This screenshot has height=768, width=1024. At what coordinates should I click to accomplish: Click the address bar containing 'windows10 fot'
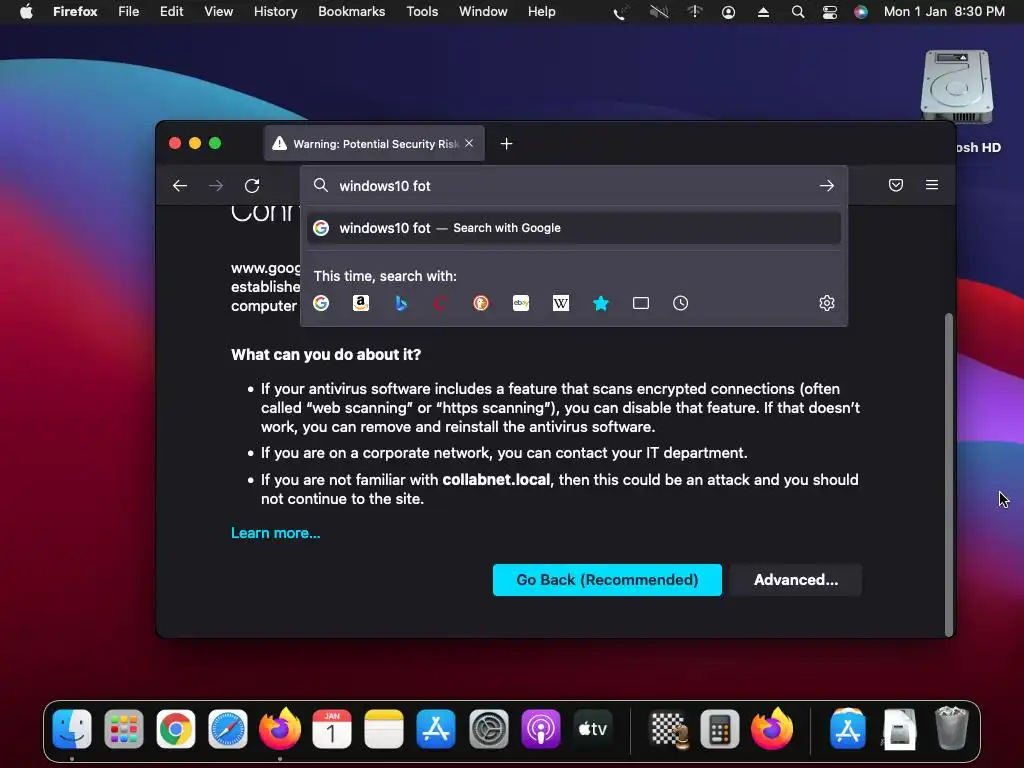pyautogui.click(x=573, y=186)
